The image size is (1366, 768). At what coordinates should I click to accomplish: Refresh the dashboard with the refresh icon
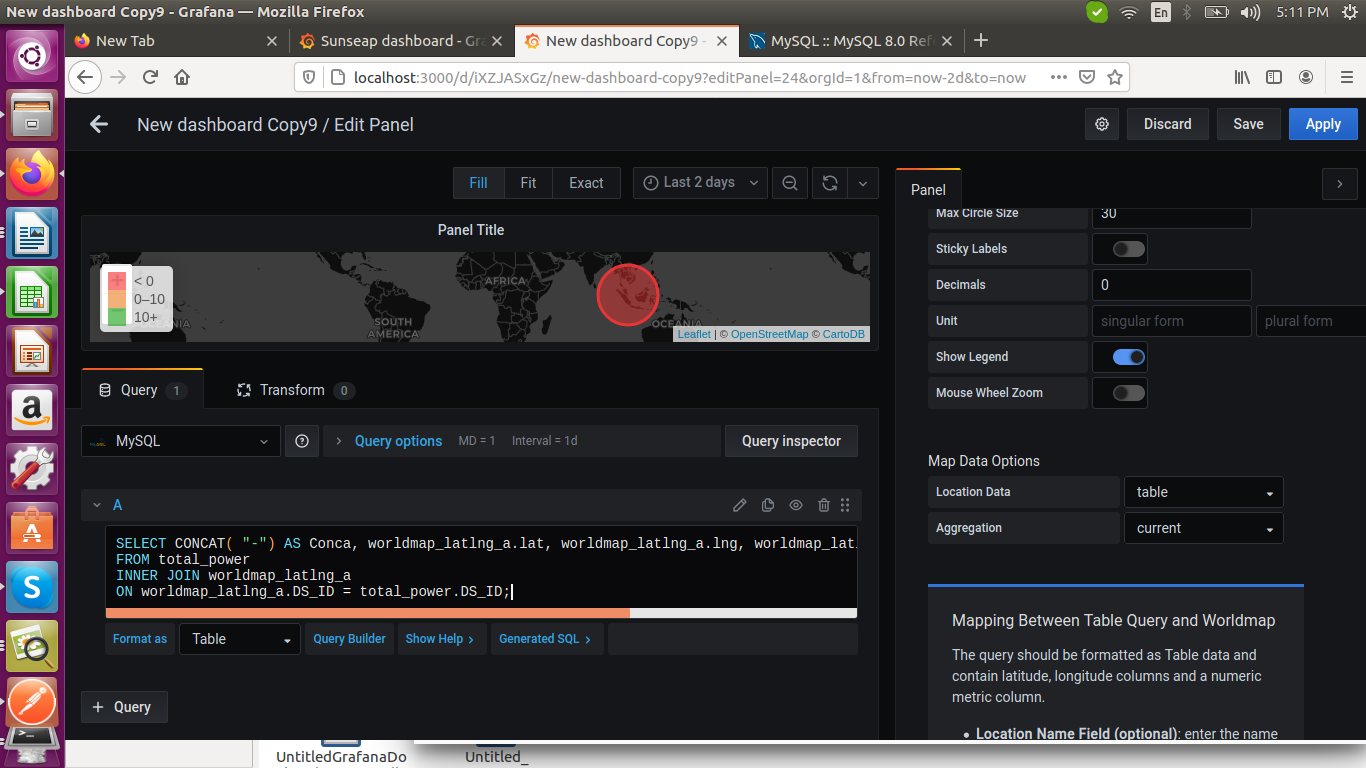click(830, 182)
